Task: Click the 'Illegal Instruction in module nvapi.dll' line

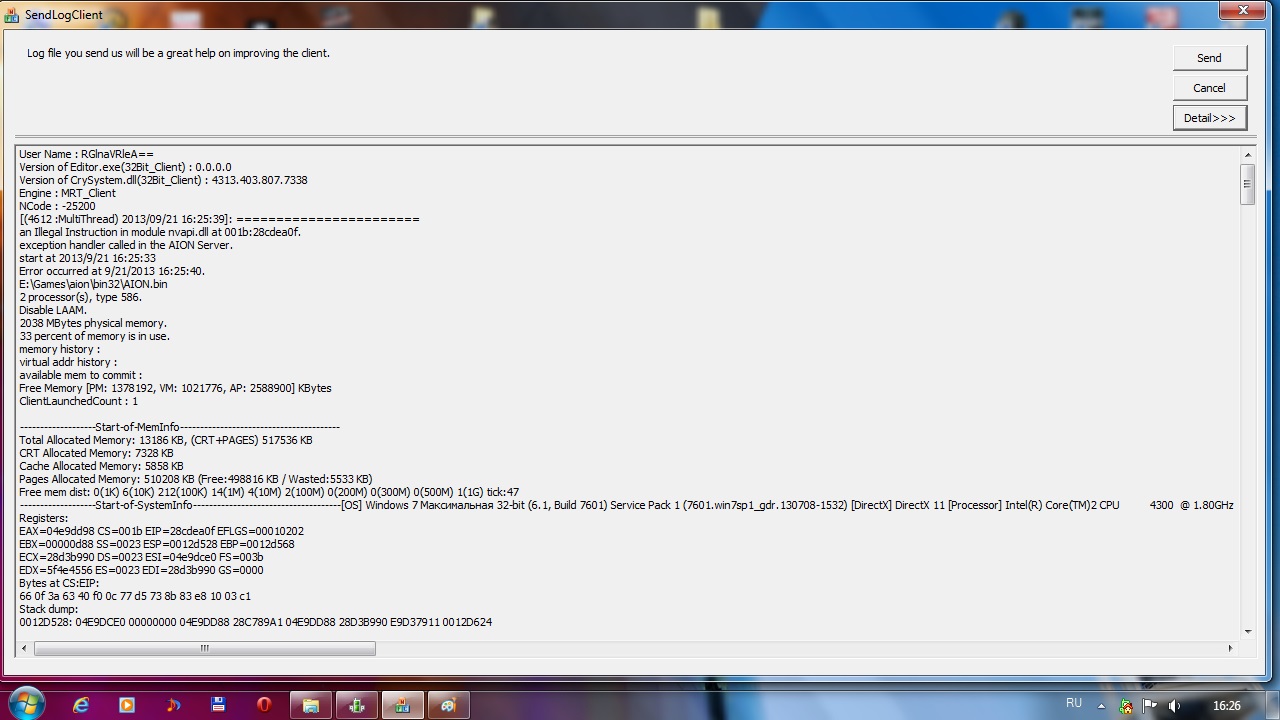Action: (160, 232)
